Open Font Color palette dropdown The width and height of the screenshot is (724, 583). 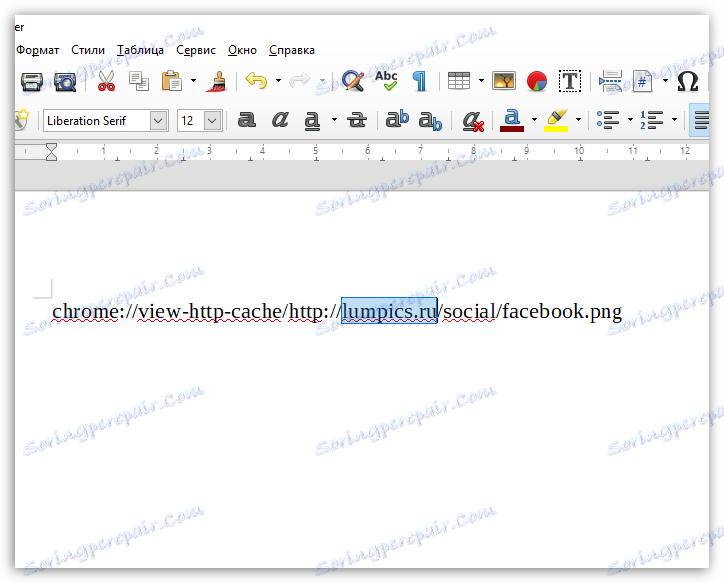coord(534,120)
